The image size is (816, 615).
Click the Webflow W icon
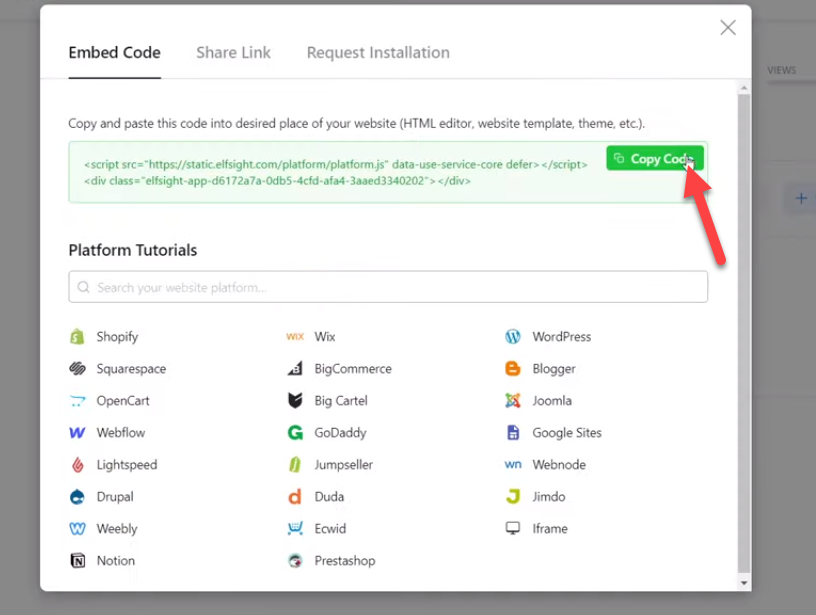pyautogui.click(x=78, y=432)
